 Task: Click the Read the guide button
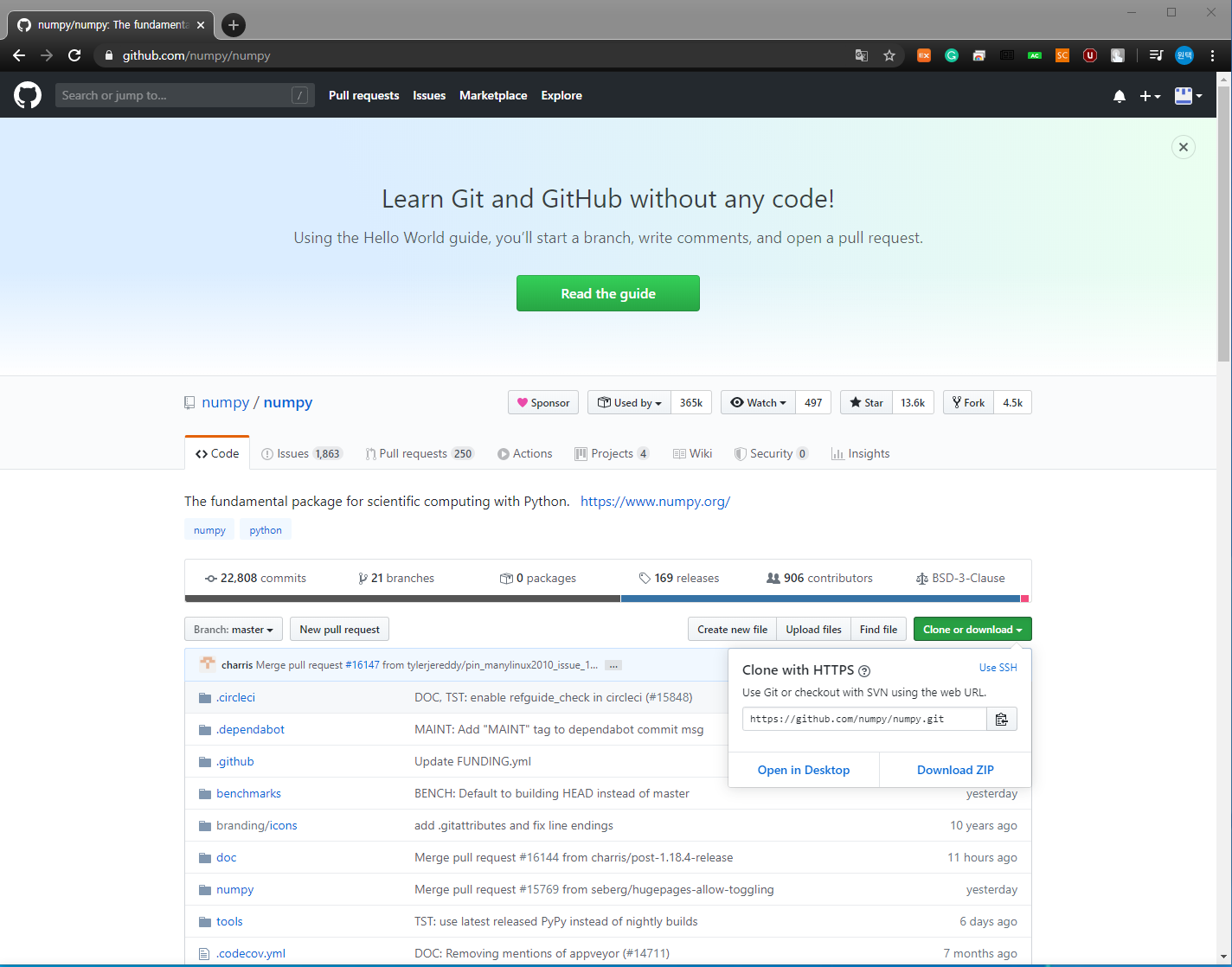[608, 293]
